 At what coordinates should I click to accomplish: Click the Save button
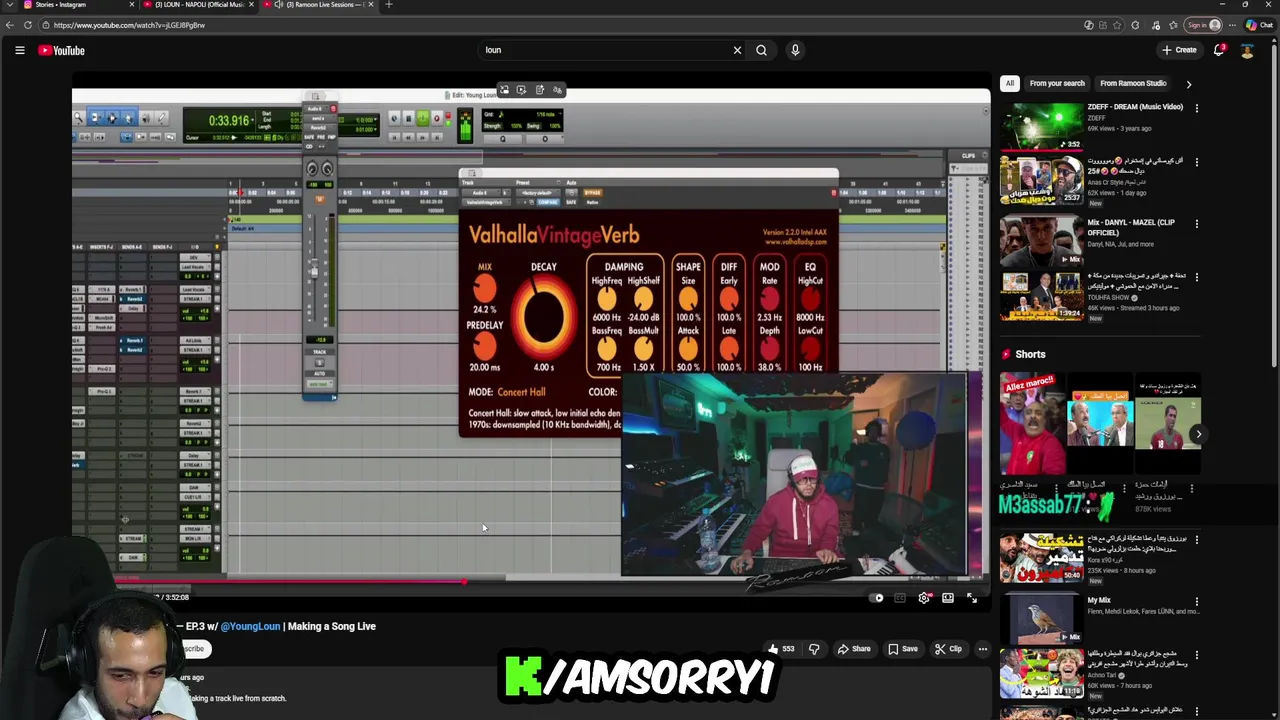click(x=902, y=649)
